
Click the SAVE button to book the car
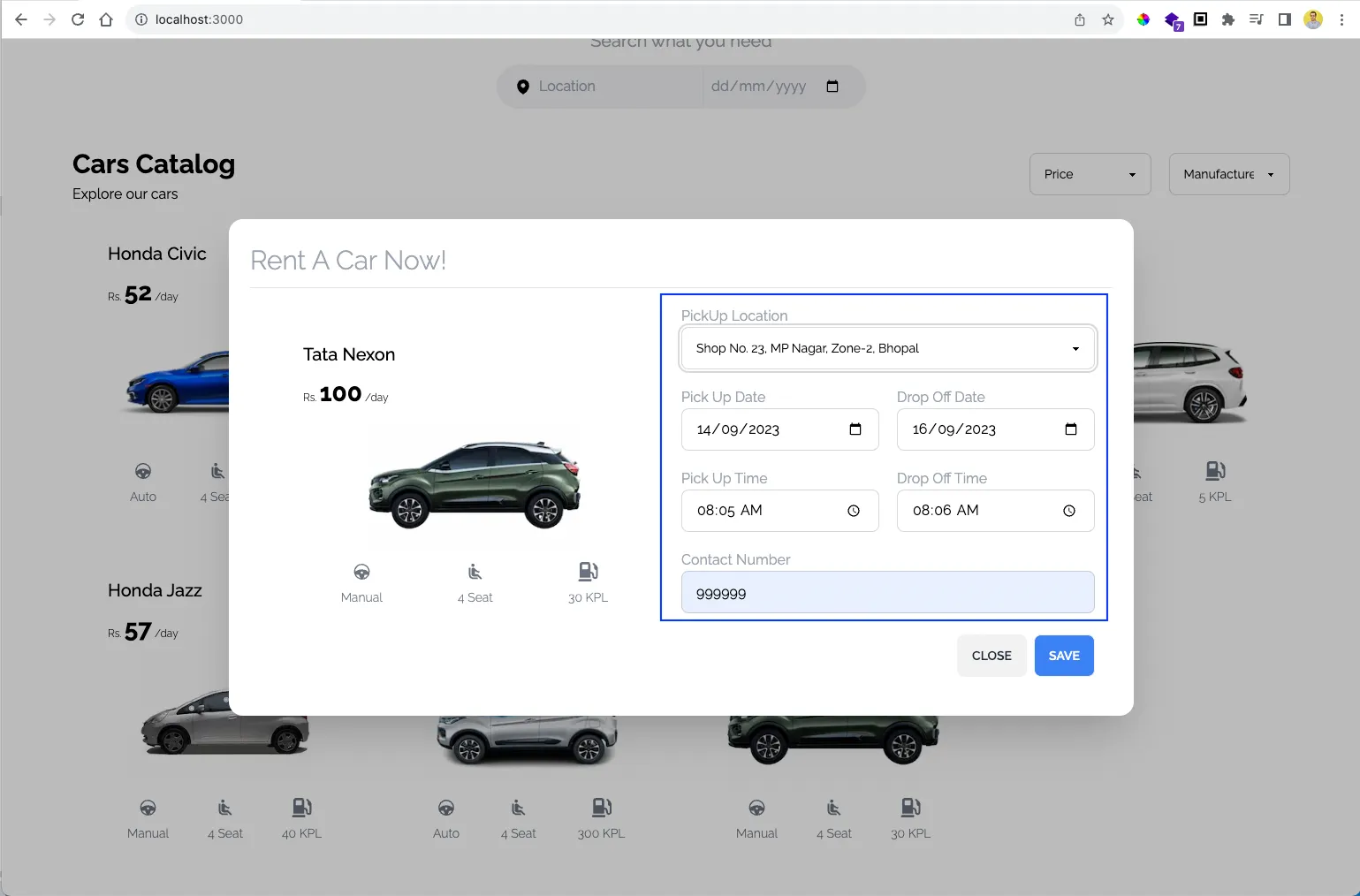coord(1064,656)
